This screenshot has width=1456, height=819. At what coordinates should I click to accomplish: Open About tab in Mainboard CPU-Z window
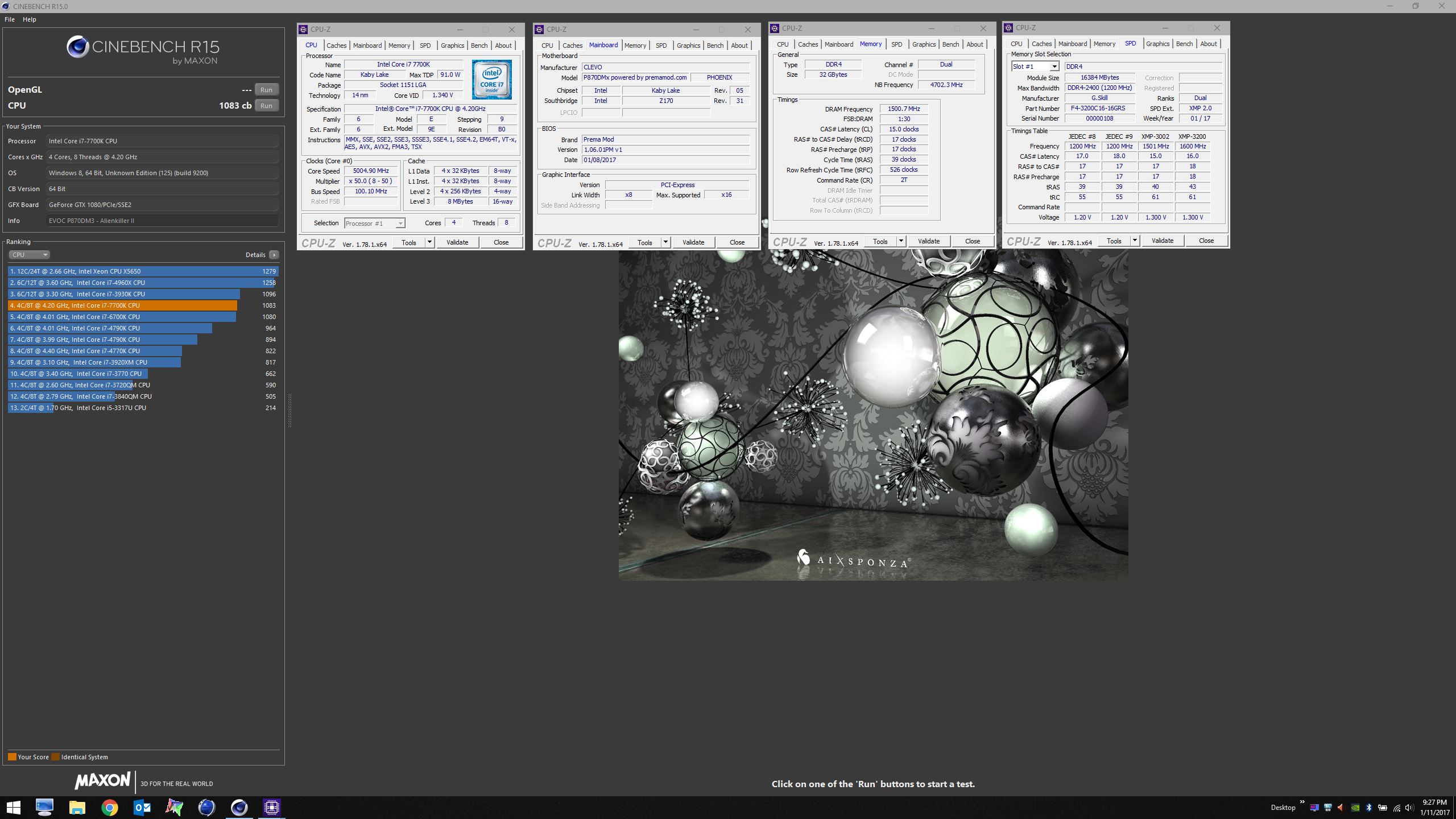point(739,45)
